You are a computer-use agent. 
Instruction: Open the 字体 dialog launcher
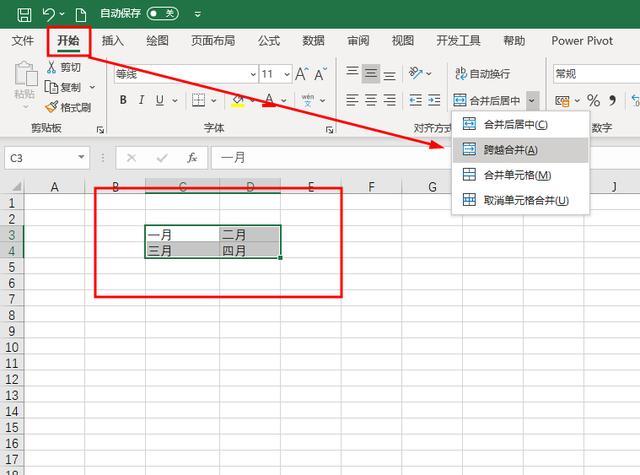click(x=329, y=130)
